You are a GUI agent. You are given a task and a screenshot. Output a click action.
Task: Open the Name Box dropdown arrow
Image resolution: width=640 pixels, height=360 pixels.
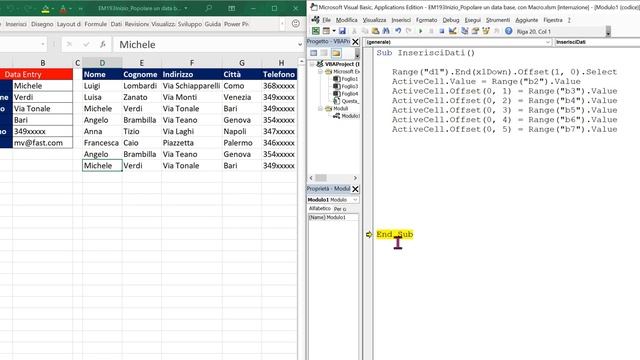42,44
